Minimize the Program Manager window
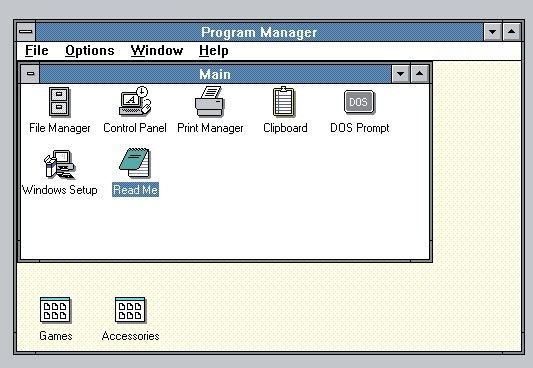This screenshot has height=368, width=533. pyautogui.click(x=492, y=32)
